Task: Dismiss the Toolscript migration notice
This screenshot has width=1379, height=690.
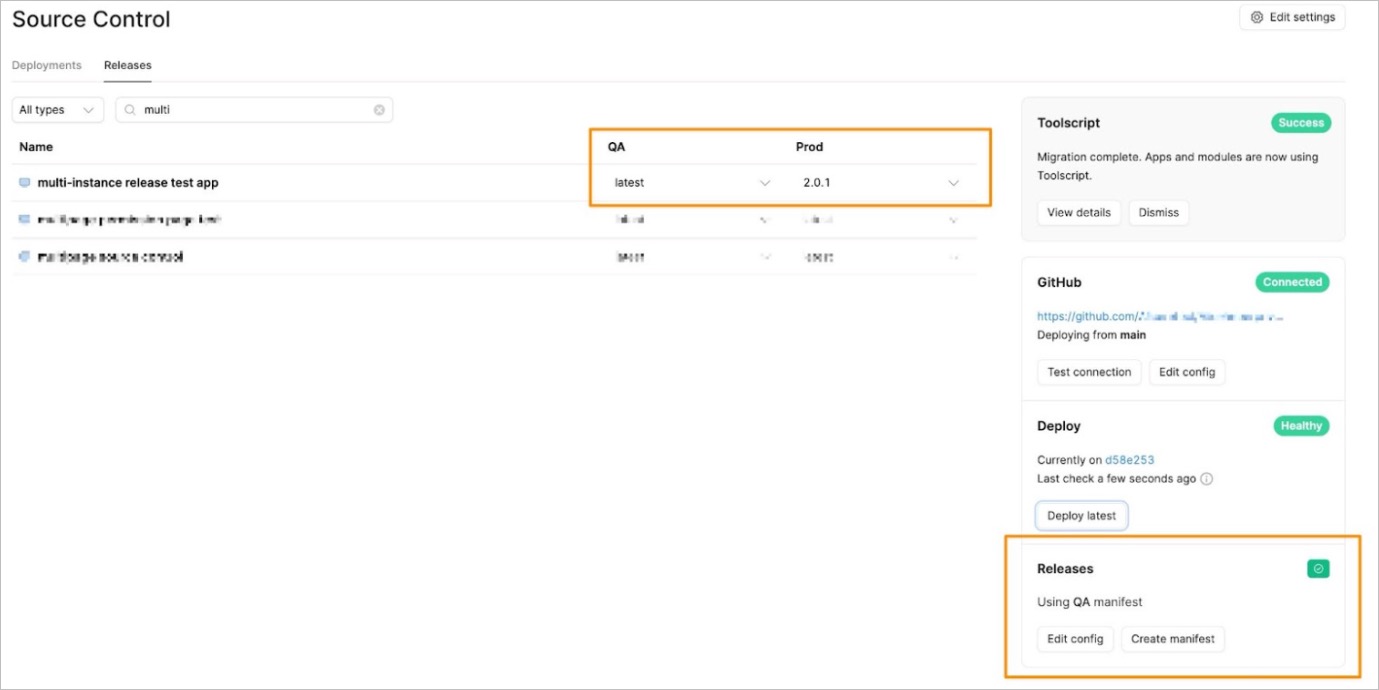Action: click(1159, 212)
